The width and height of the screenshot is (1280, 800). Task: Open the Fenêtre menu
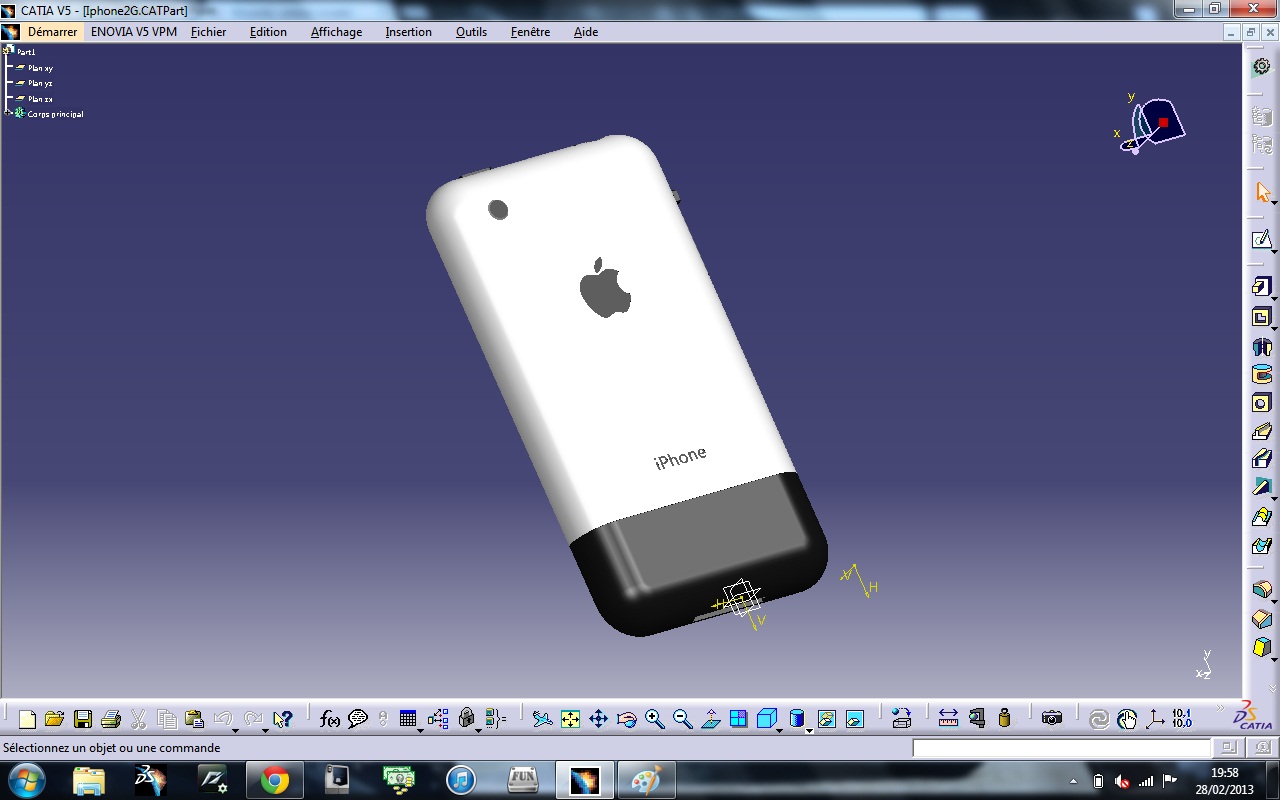click(530, 32)
